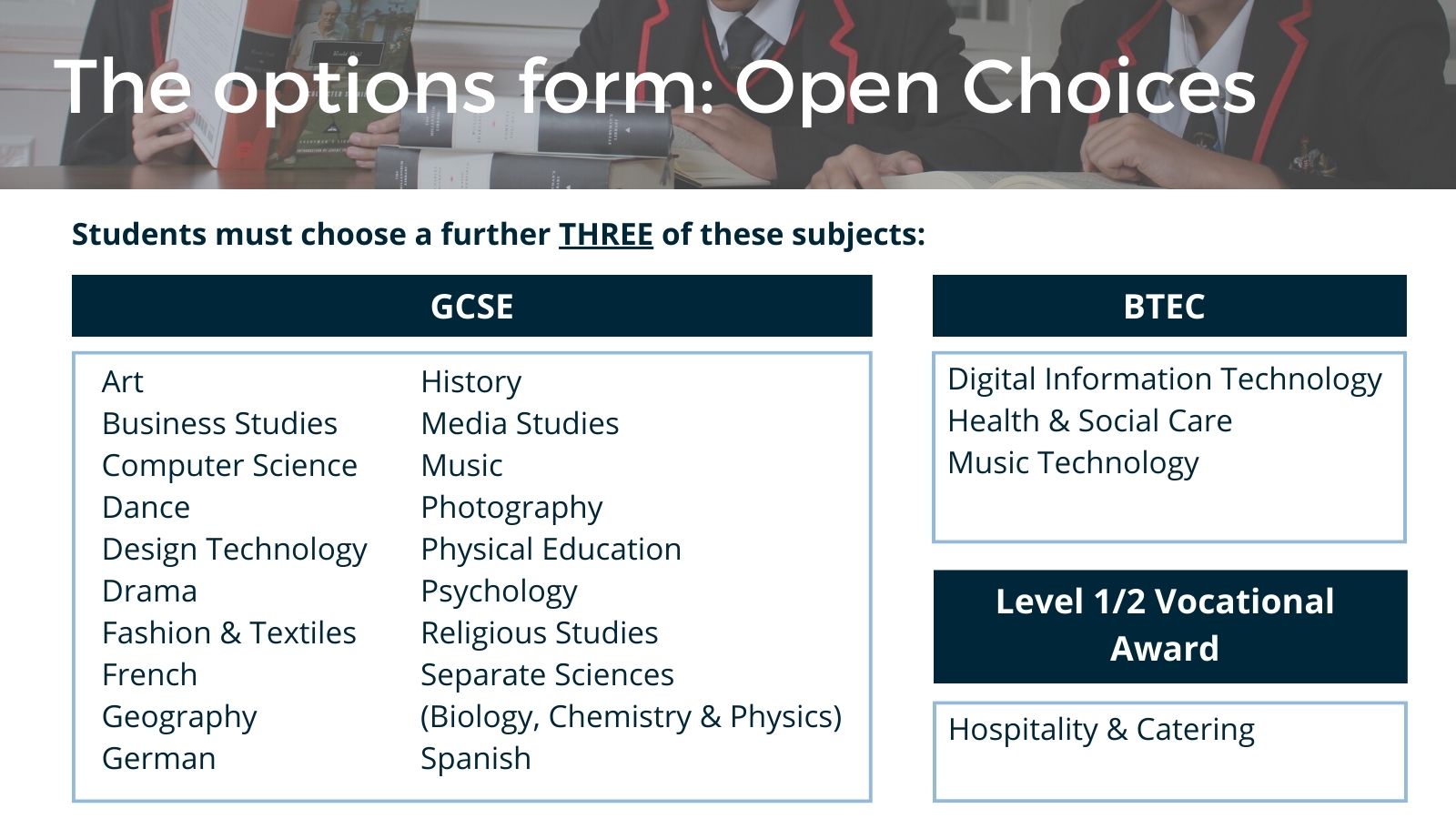Image resolution: width=1456 pixels, height=819 pixels.
Task: Click the slide title 'The options form: Open Choices'
Action: 655,86
